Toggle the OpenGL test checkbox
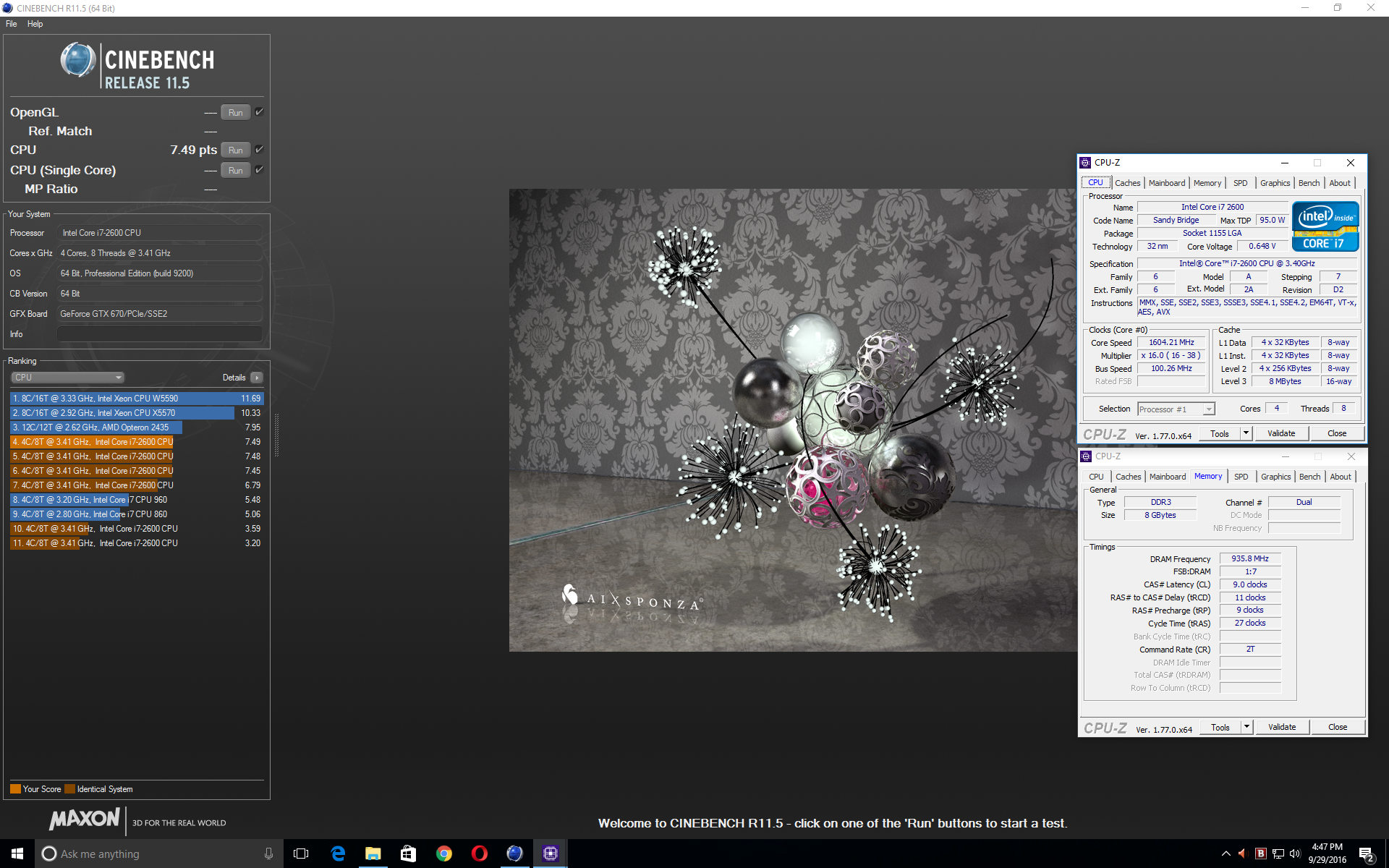 click(x=259, y=112)
